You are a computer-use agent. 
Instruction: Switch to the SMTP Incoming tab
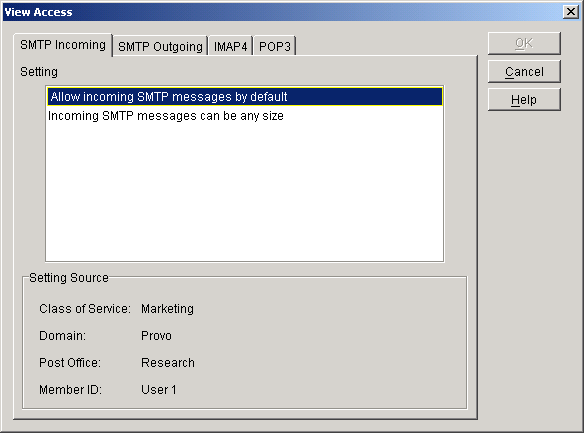click(x=63, y=45)
